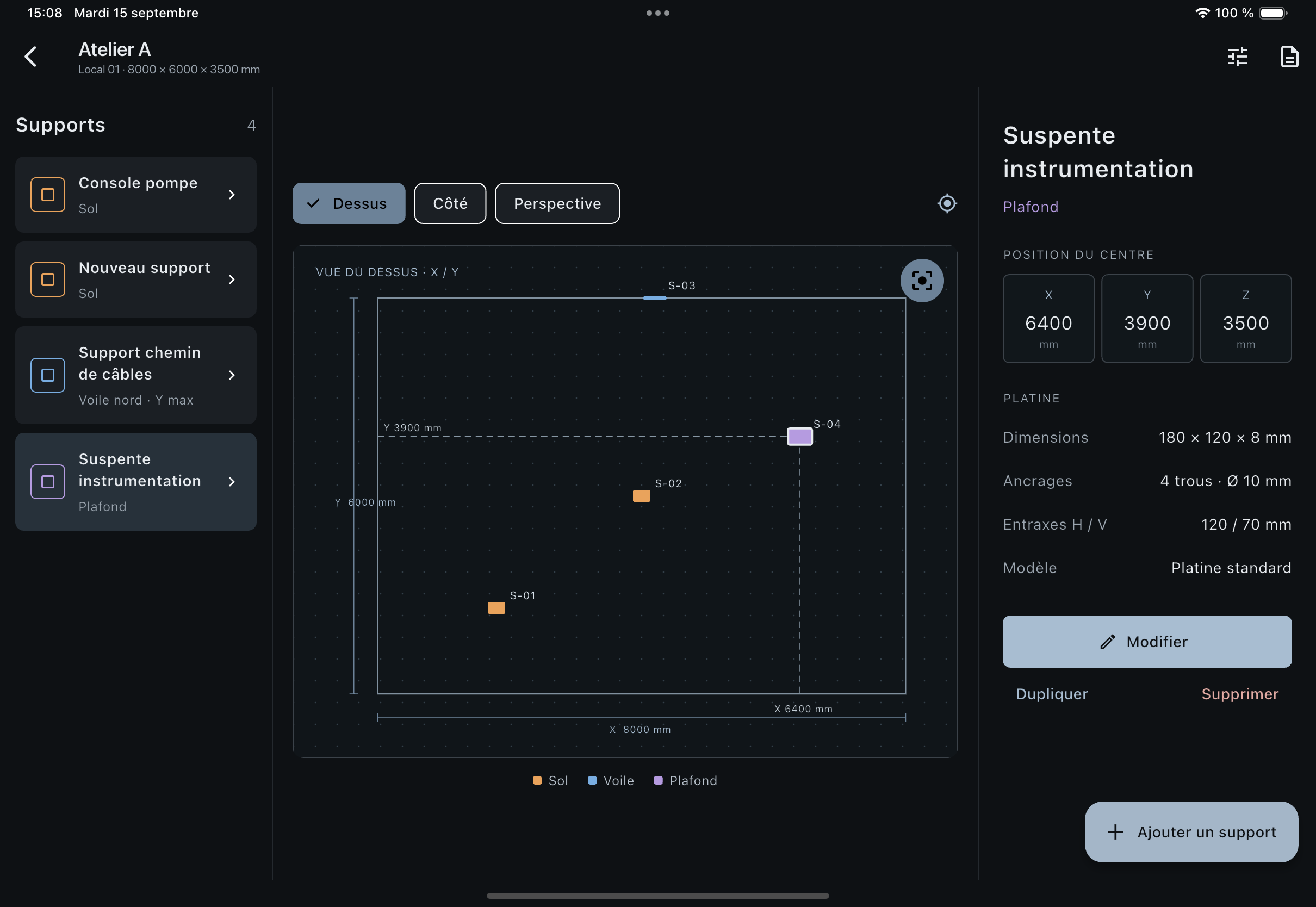This screenshot has height=907, width=1316.
Task: Click the Console pompe orange square icon
Action: click(48, 195)
